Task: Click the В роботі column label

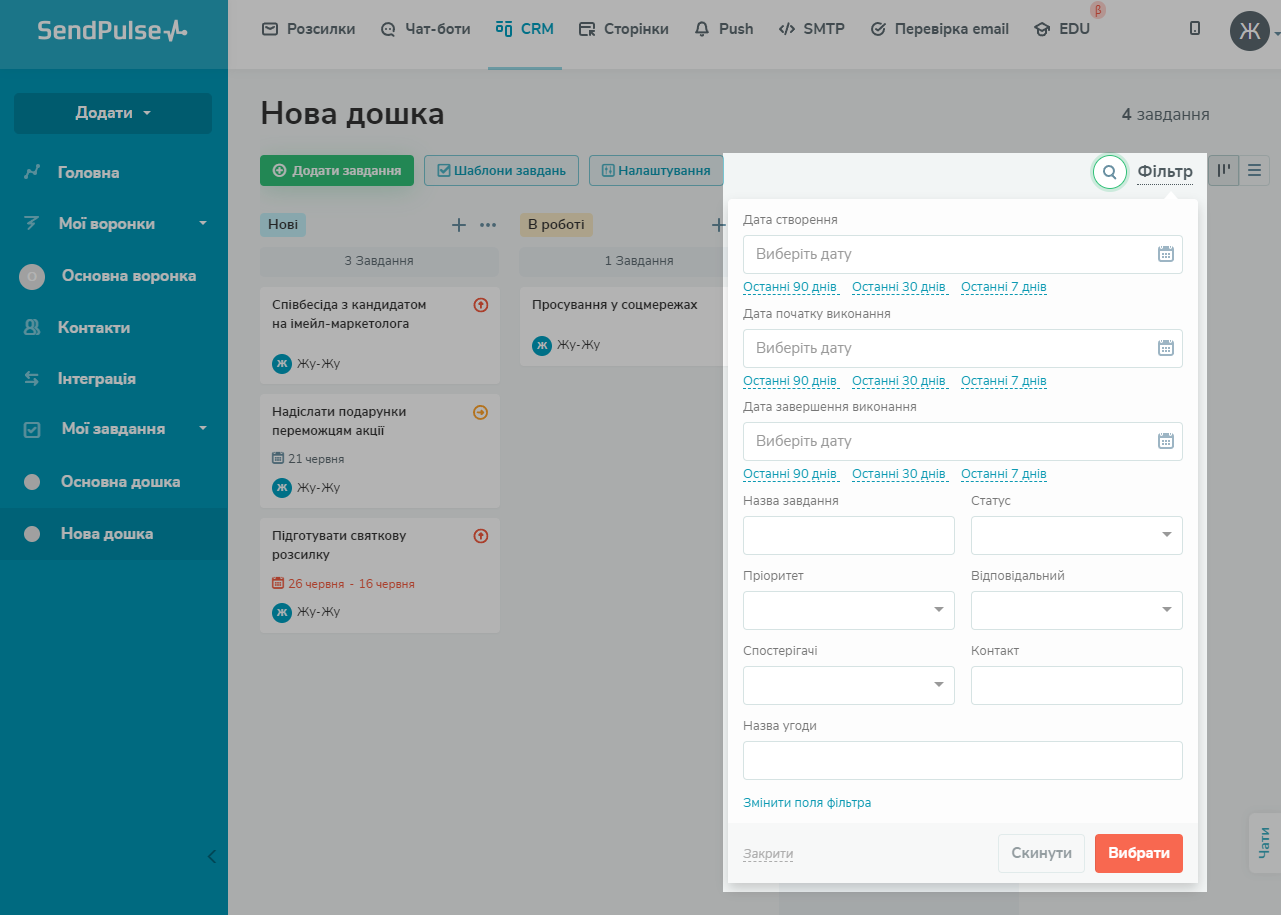Action: click(556, 225)
